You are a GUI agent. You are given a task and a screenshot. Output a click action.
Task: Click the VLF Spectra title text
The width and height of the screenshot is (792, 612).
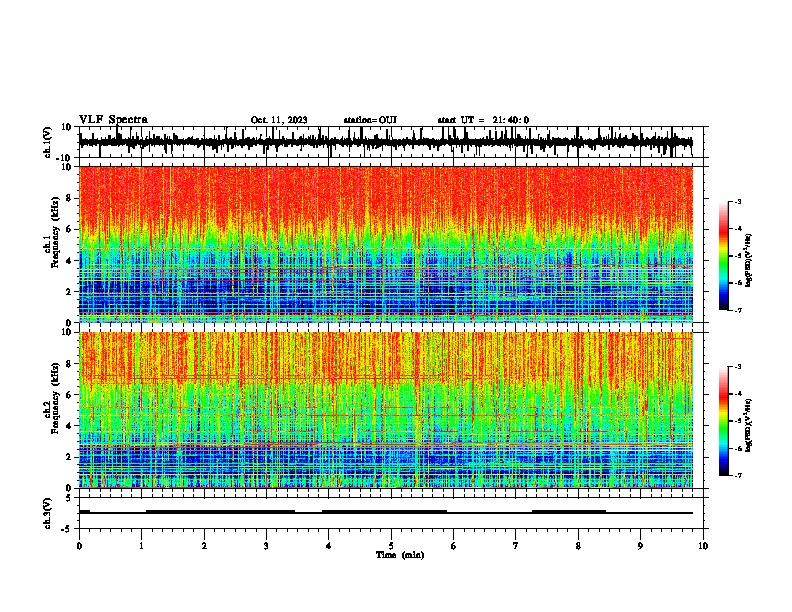click(x=113, y=120)
